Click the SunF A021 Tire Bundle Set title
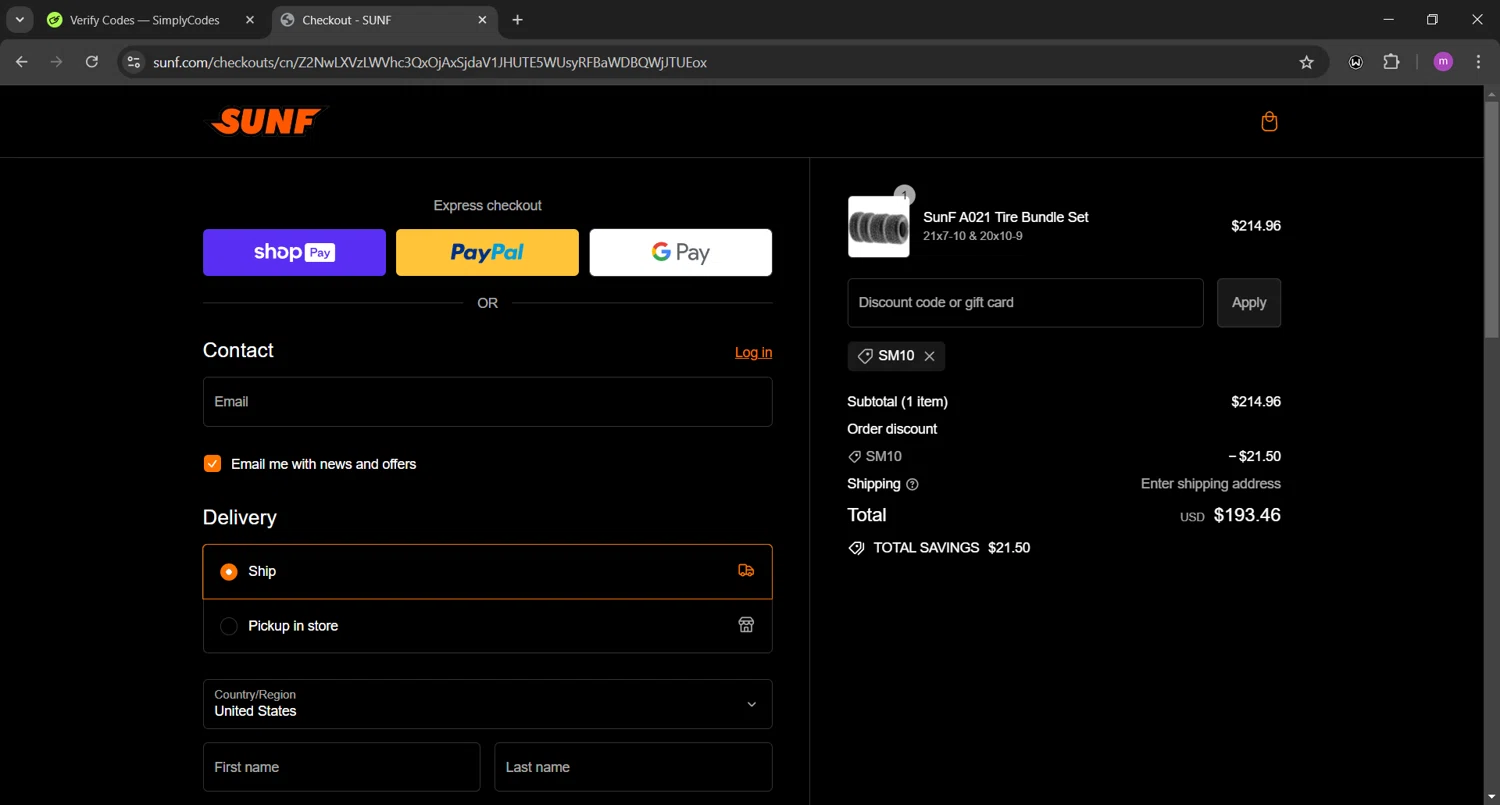 (1006, 217)
